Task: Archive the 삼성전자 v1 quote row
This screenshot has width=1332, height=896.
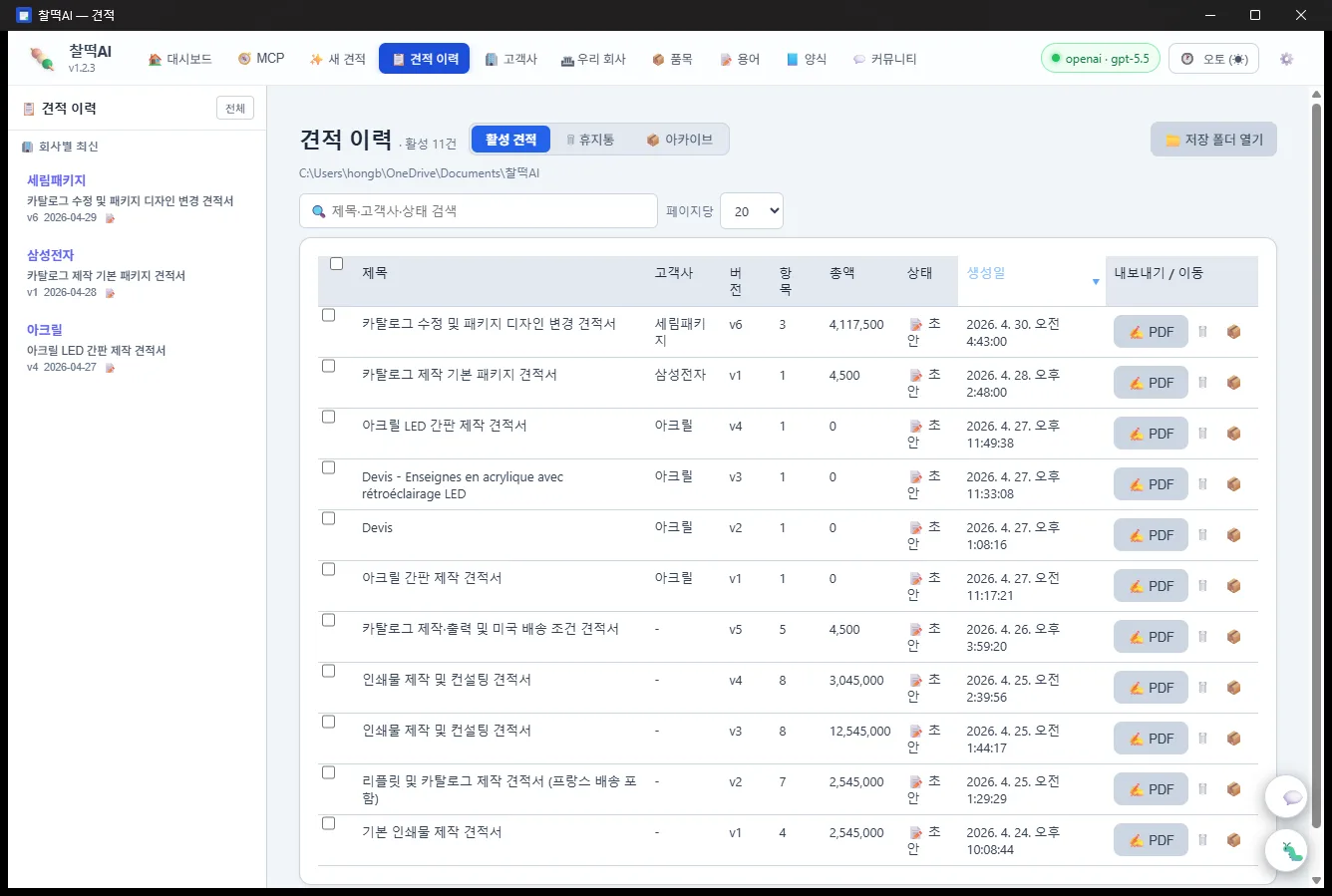Action: point(1233,383)
